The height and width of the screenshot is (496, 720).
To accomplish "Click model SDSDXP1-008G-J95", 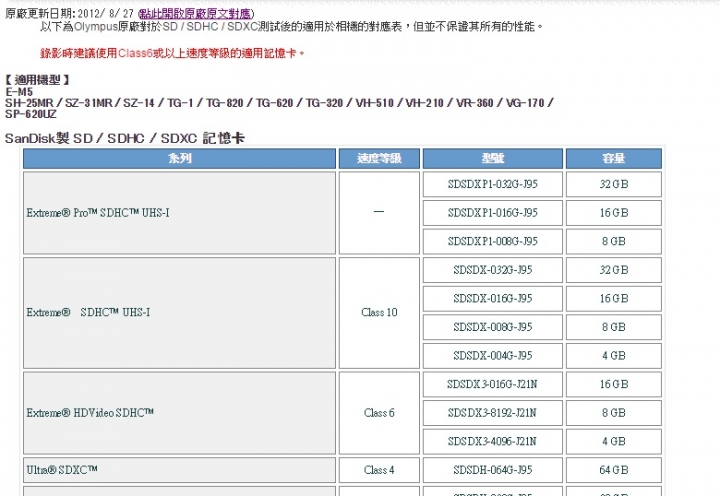I will pos(493,241).
